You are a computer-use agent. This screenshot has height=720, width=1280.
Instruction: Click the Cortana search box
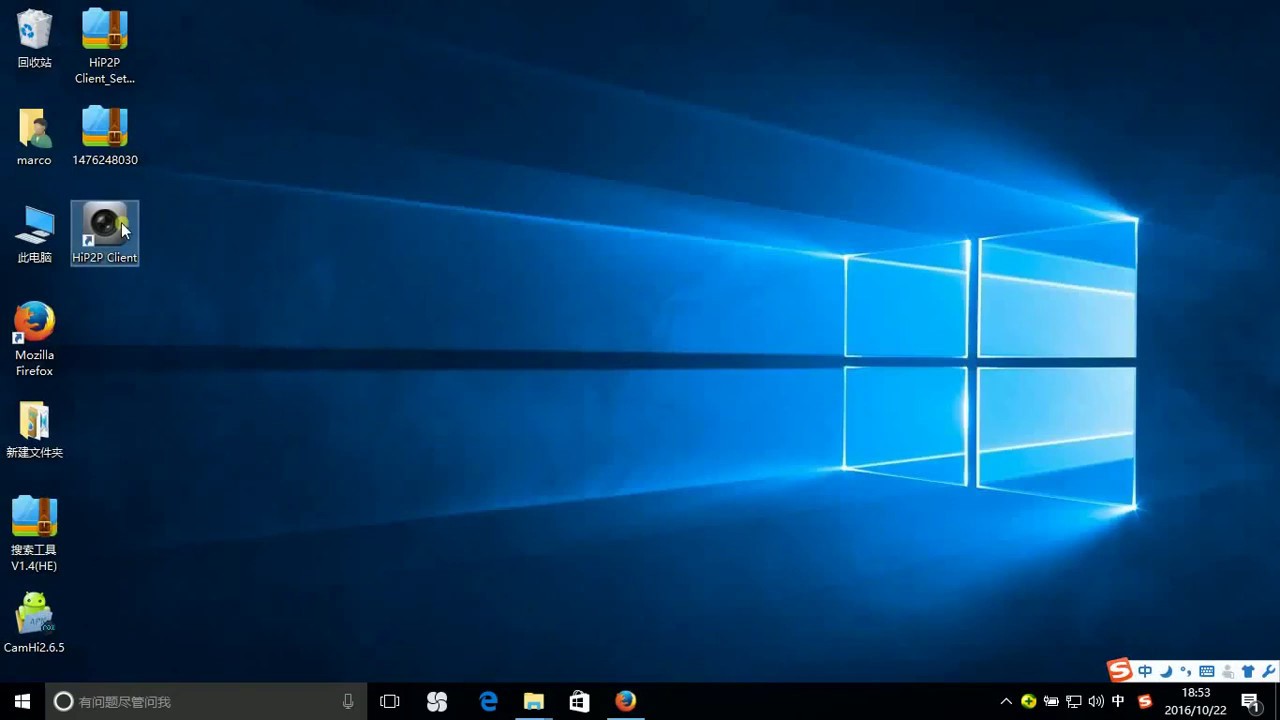pyautogui.click(x=206, y=702)
